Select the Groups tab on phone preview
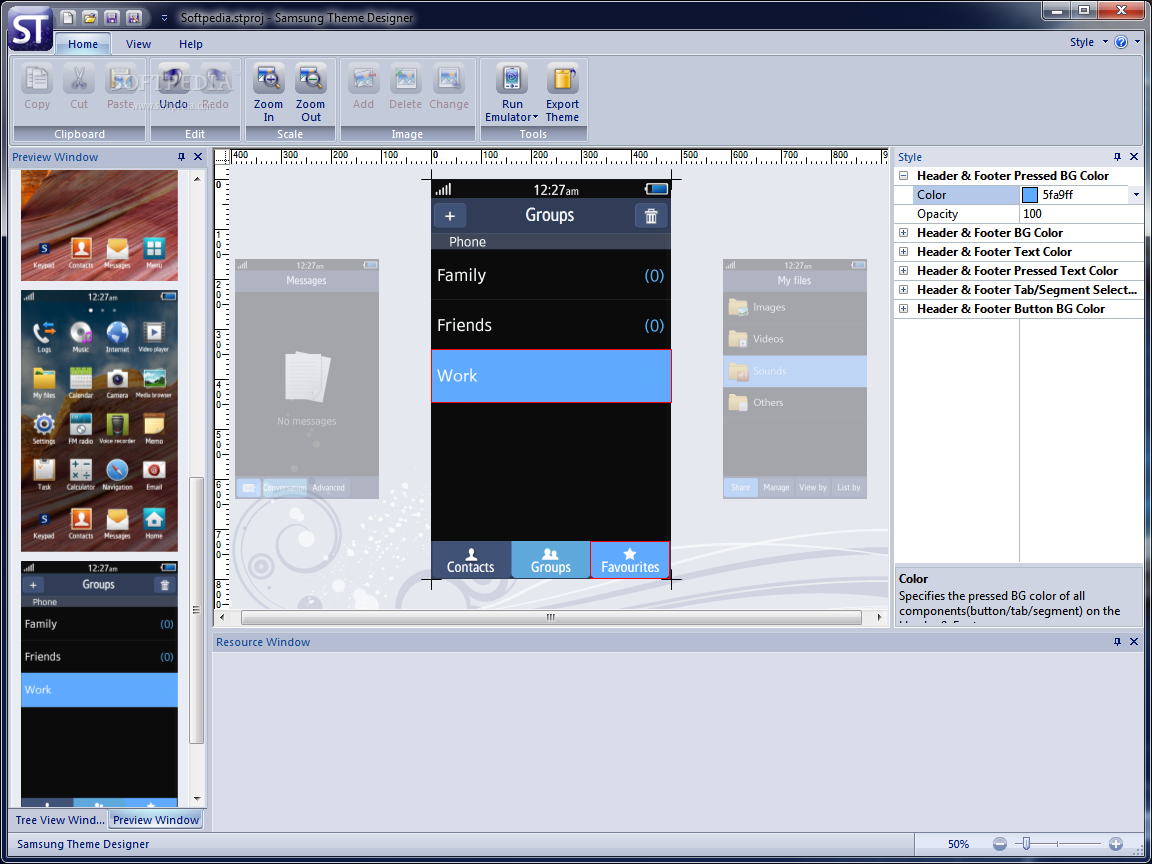 point(550,560)
